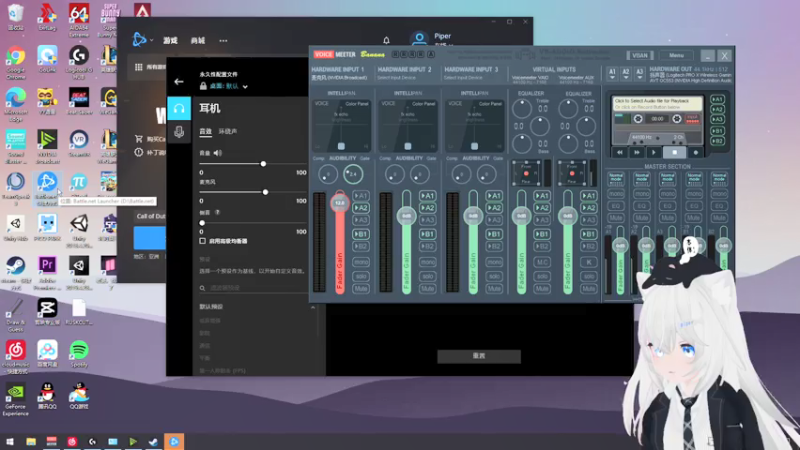Open the Windows Start menu

click(10, 441)
